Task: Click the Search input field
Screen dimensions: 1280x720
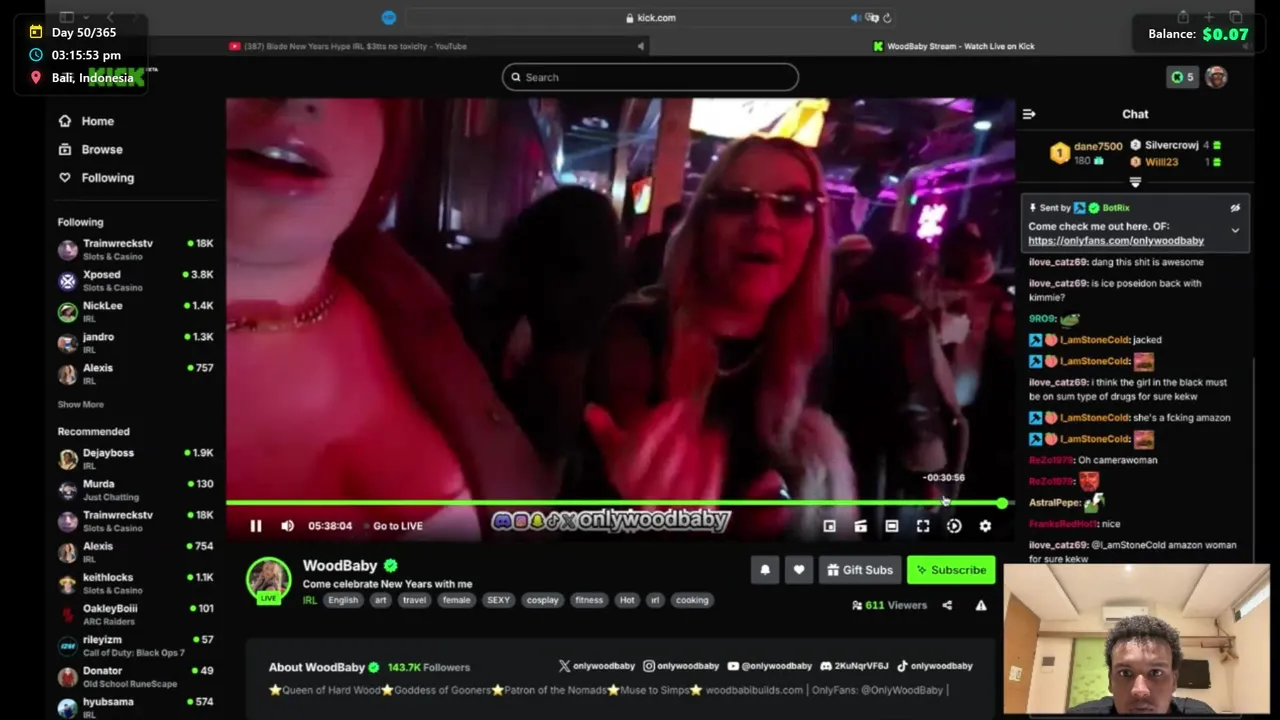Action: pos(650,77)
